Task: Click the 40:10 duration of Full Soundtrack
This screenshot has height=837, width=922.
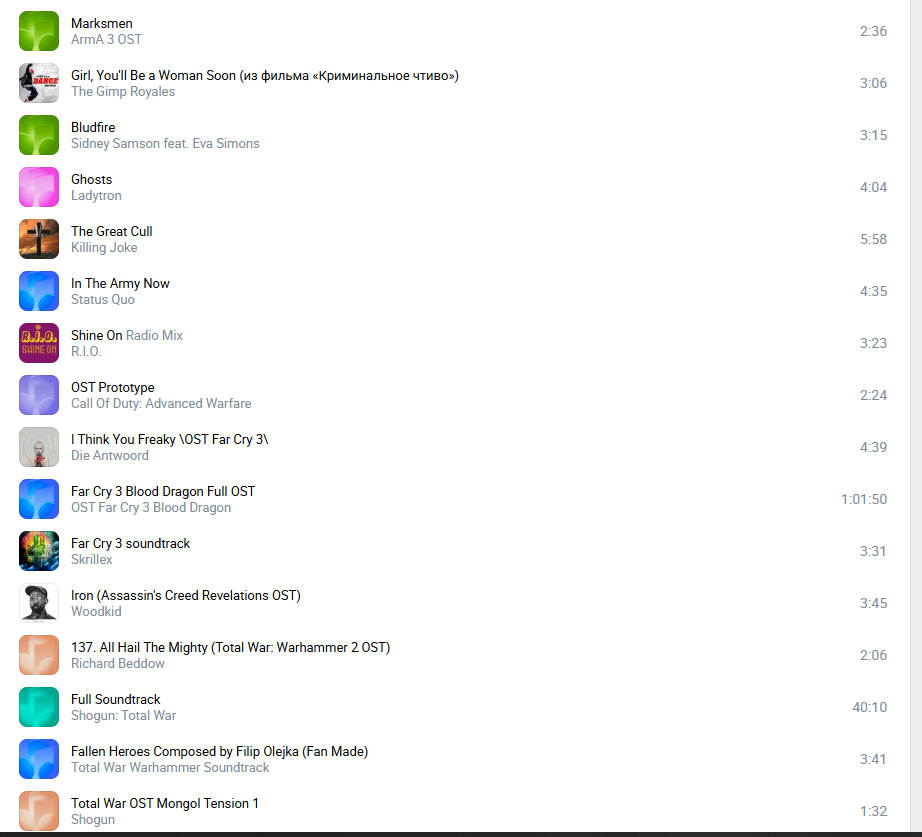Action: tap(870, 707)
